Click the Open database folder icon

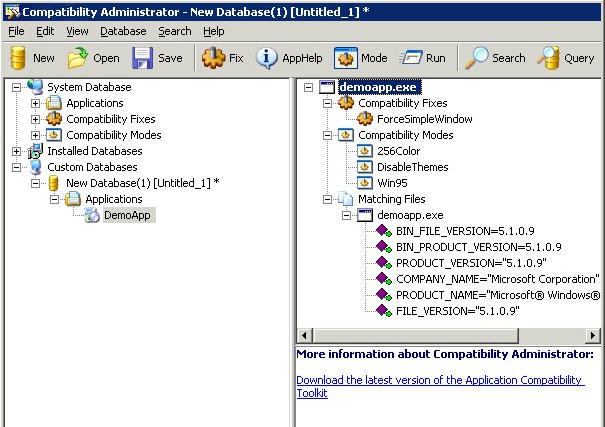pos(77,58)
